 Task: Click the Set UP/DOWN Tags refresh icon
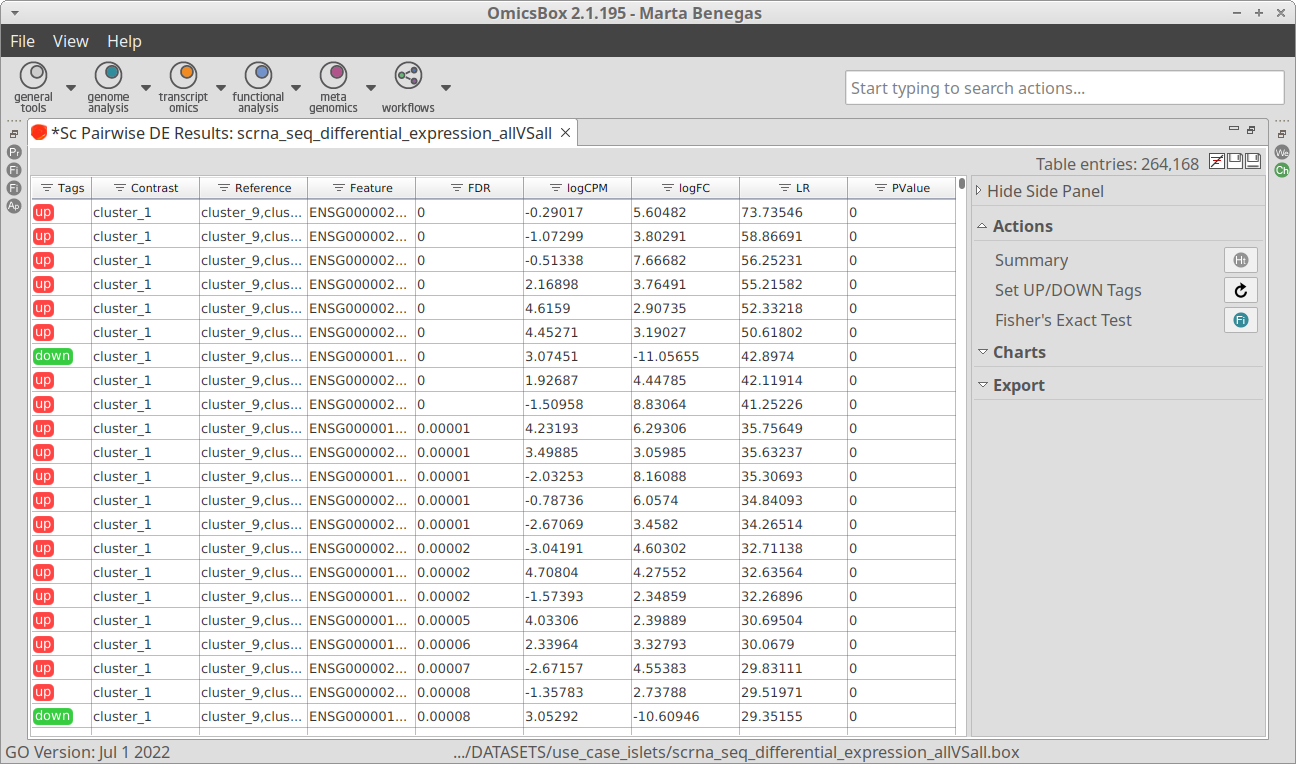coord(1241,290)
